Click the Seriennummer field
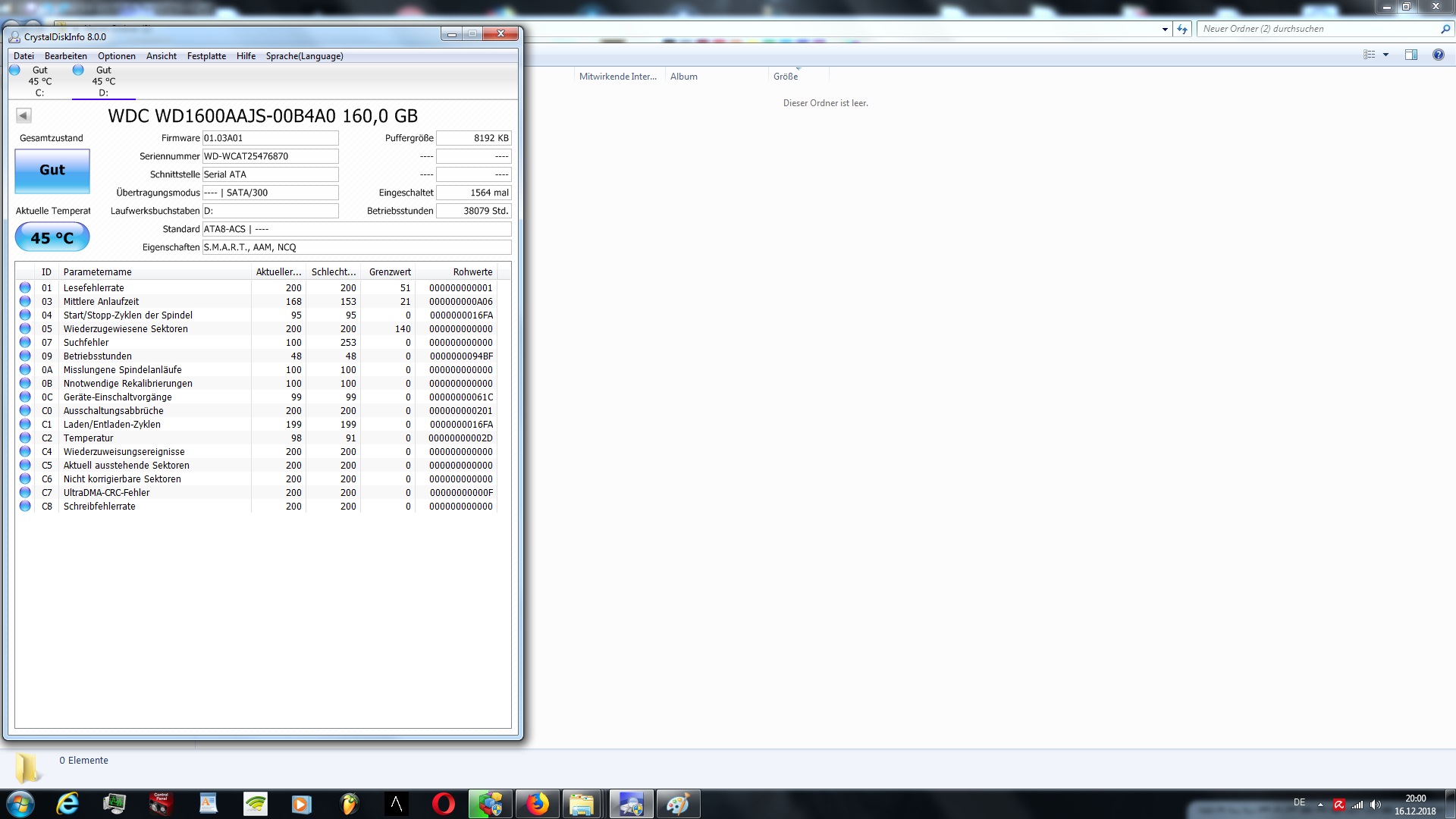This screenshot has width=1456, height=819. pos(270,156)
